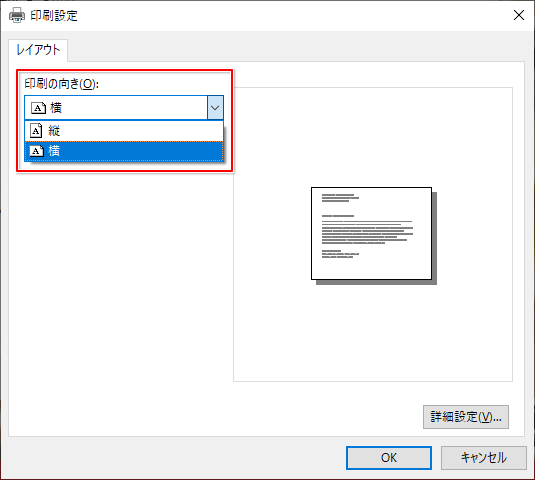This screenshot has width=535, height=480.
Task: Click the portrait page icon beside 縦
Action: (36, 131)
